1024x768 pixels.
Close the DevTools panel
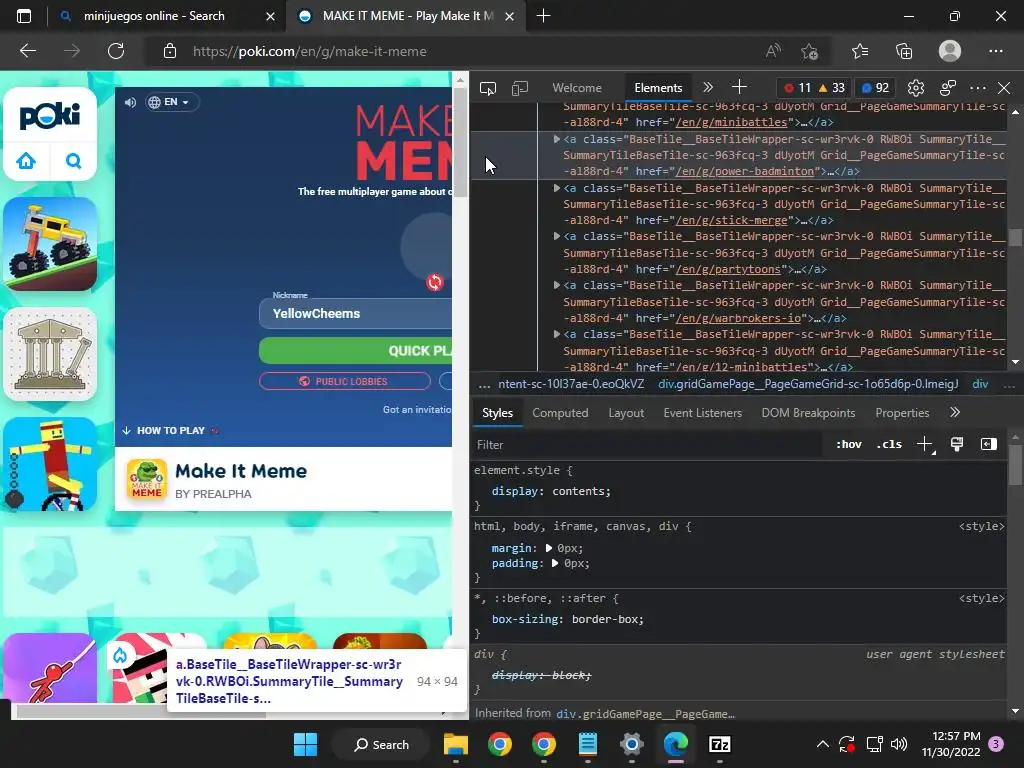click(1004, 88)
